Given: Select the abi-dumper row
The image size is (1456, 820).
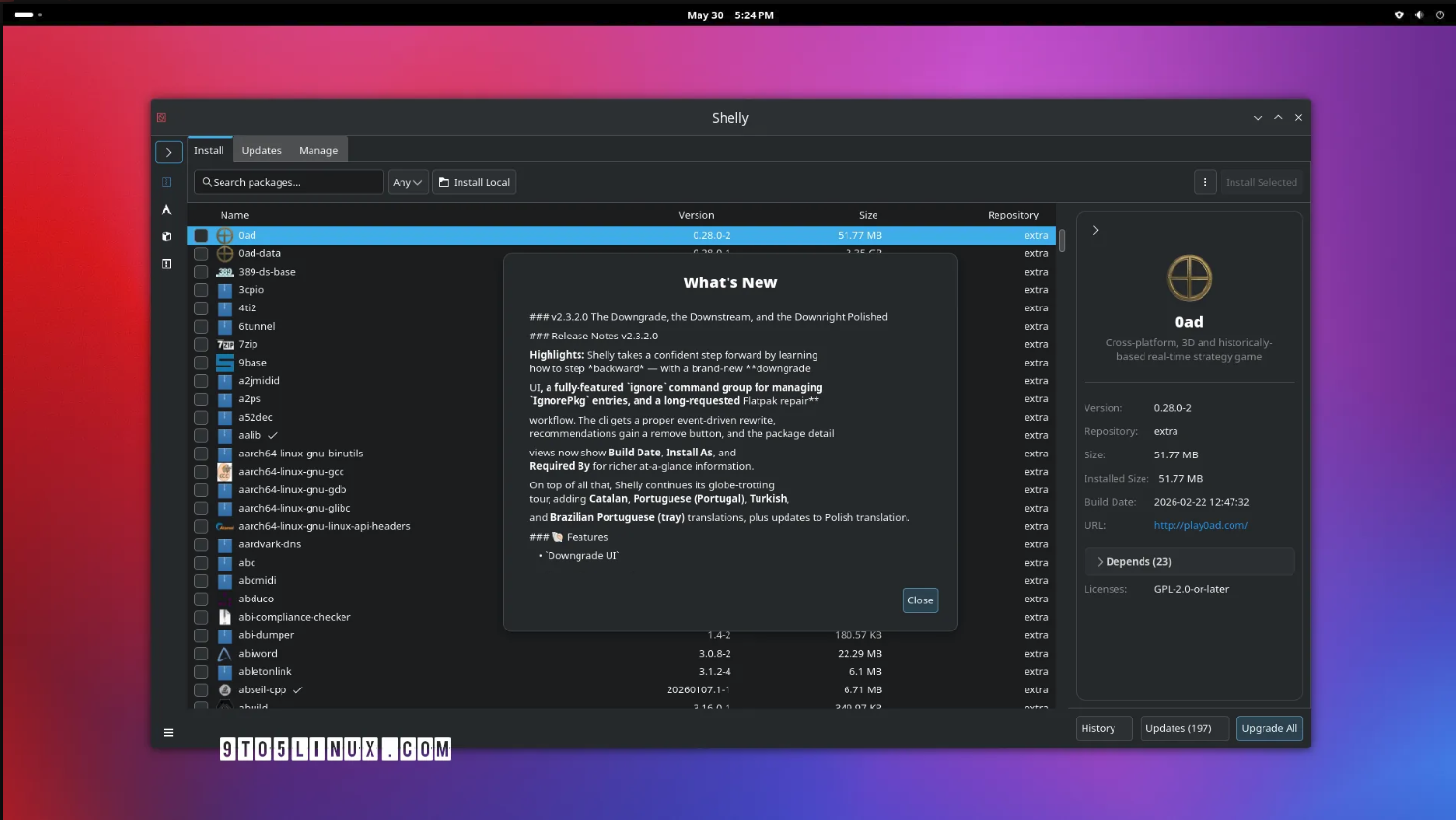Looking at the screenshot, I should click(621, 635).
